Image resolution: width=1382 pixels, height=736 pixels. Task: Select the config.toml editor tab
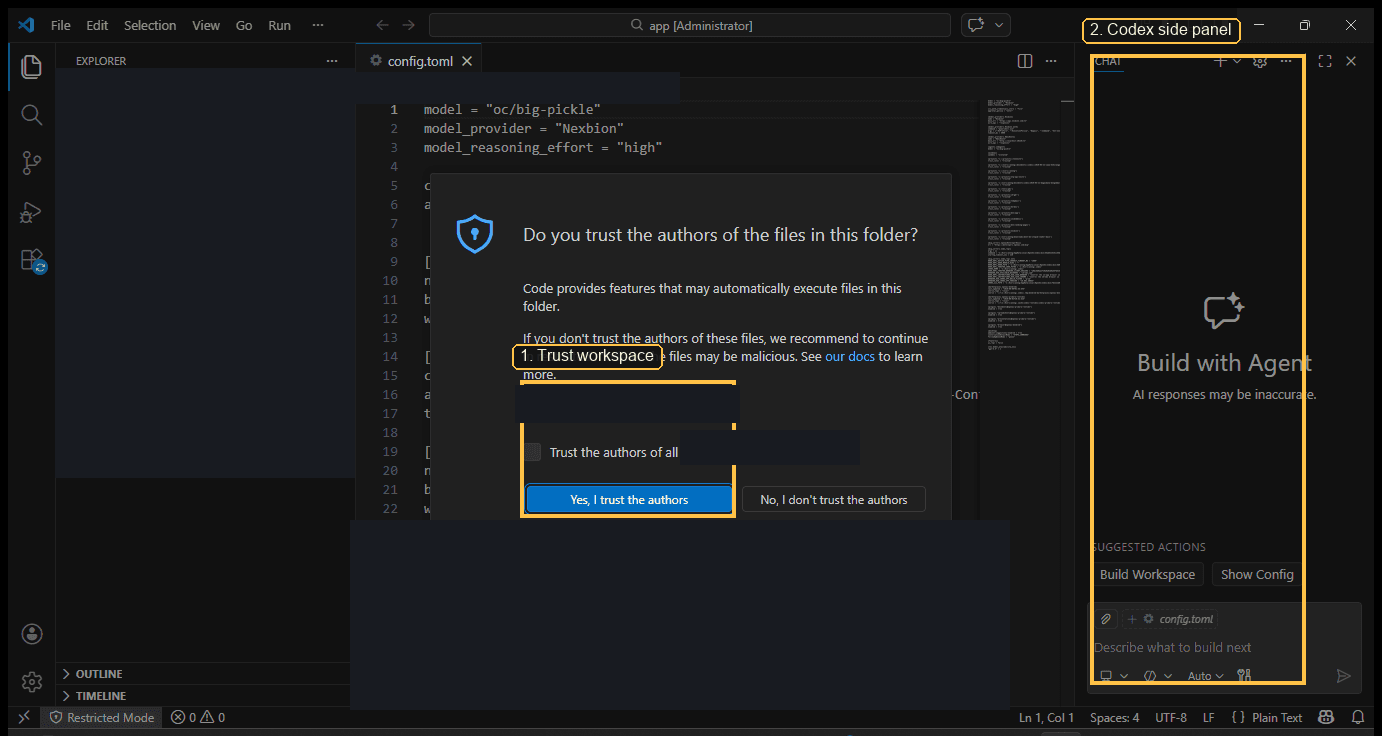tap(420, 61)
